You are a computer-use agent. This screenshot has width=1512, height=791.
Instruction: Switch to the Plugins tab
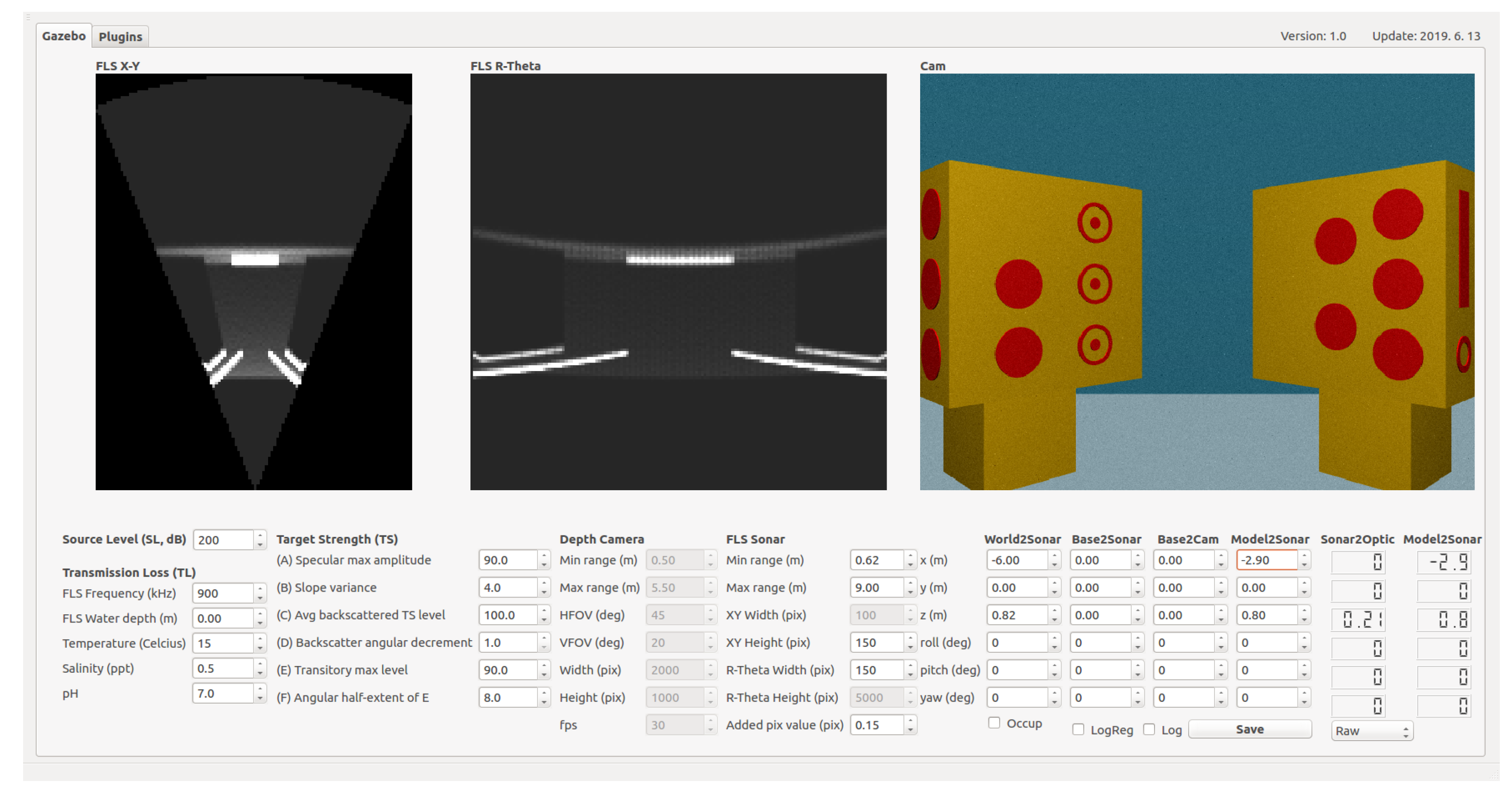120,36
